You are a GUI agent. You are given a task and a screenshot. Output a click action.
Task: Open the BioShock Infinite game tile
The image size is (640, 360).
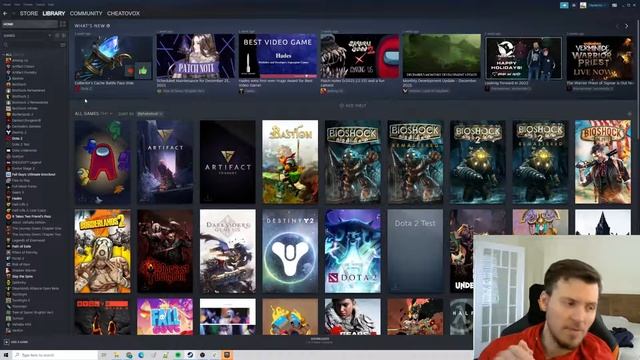coord(603,162)
